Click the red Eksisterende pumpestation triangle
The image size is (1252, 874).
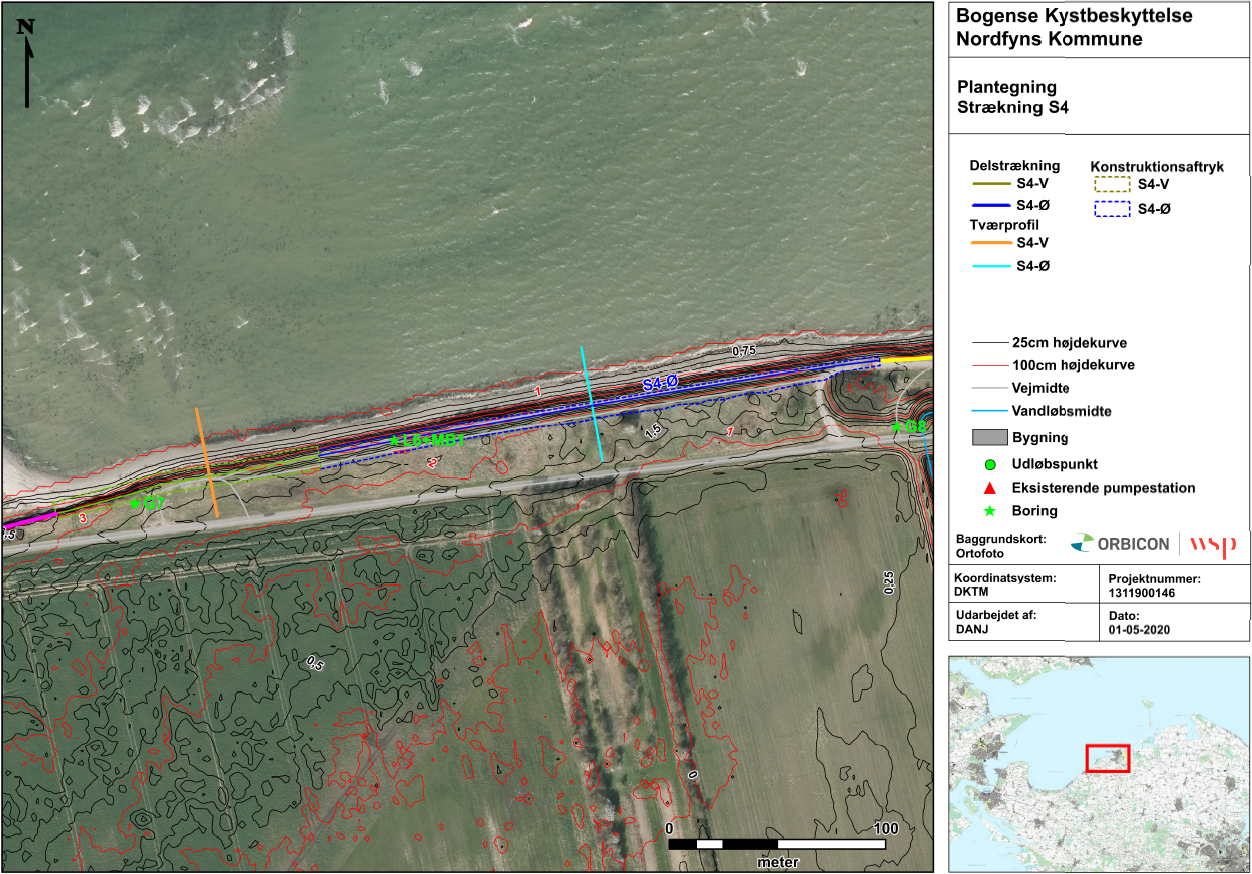(x=990, y=488)
